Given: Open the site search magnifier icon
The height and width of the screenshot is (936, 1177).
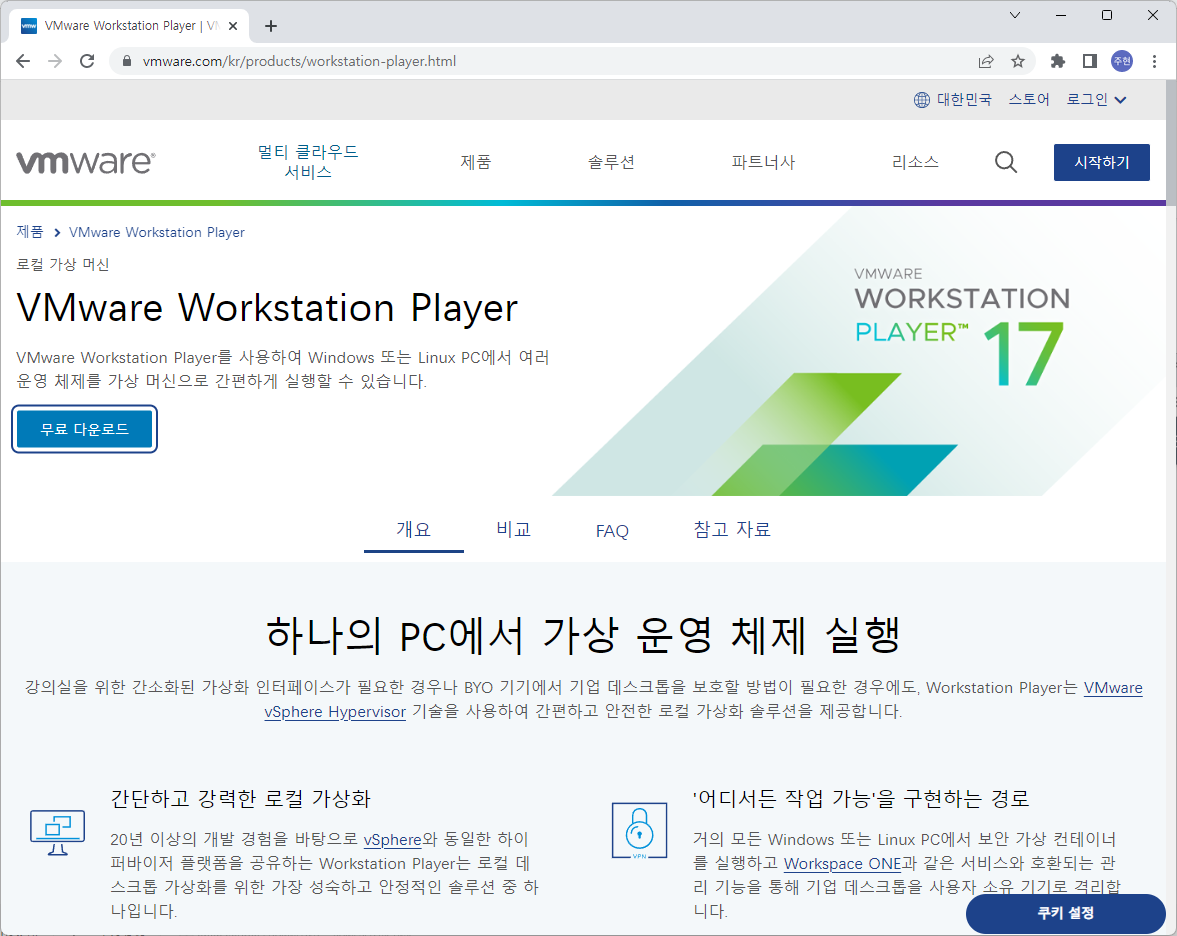Looking at the screenshot, I should (x=1006, y=162).
